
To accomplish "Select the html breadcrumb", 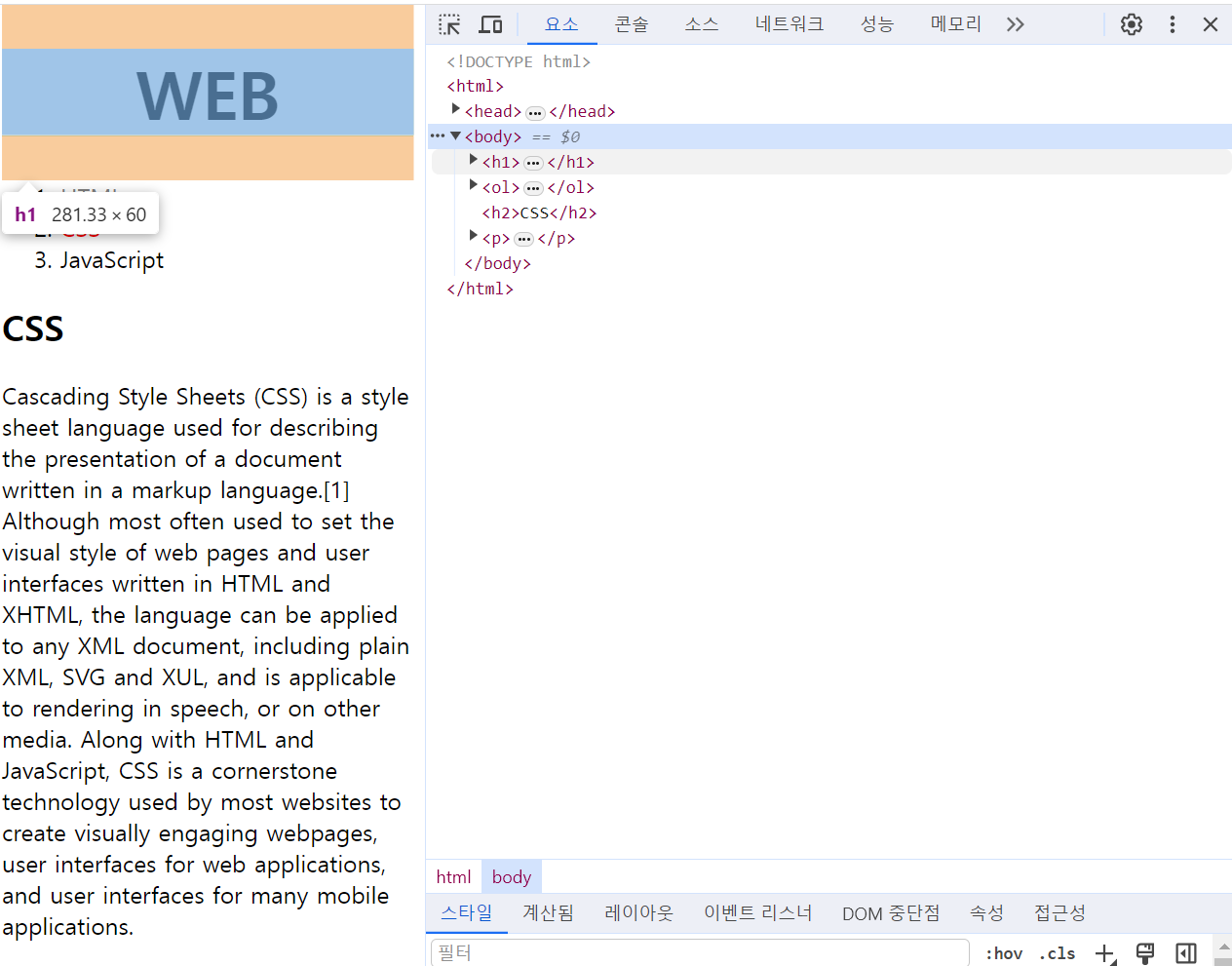I will pos(453,876).
